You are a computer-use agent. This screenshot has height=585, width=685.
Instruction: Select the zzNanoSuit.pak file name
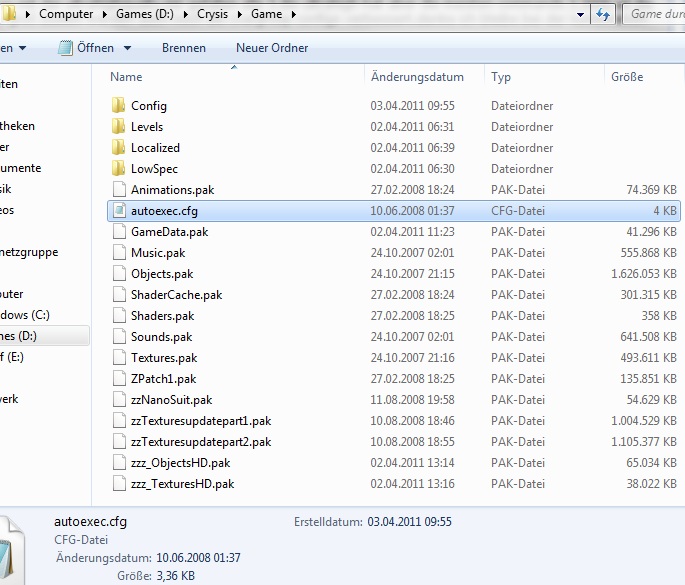(172, 400)
